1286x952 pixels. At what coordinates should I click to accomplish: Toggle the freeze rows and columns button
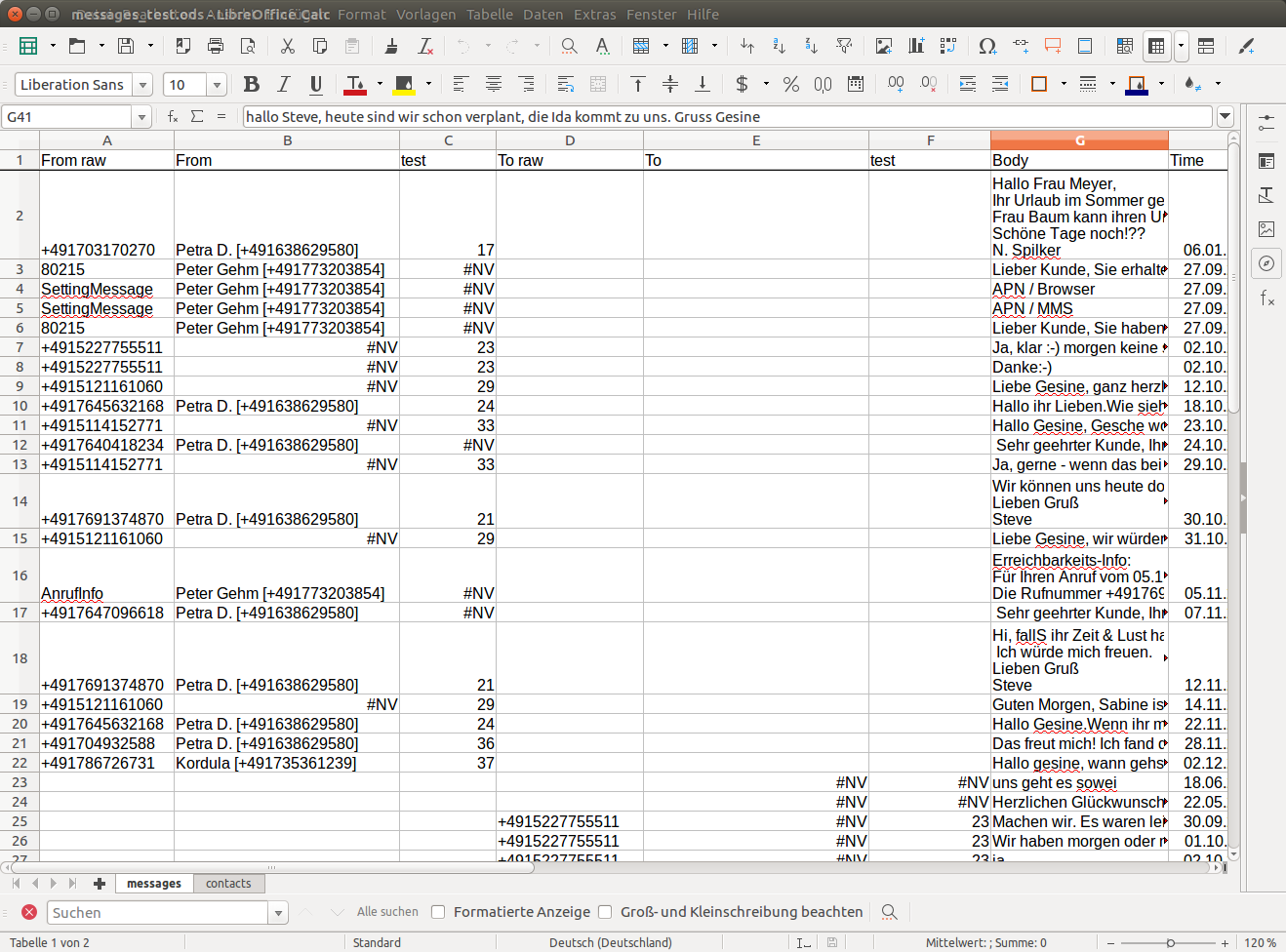pos(1157,46)
